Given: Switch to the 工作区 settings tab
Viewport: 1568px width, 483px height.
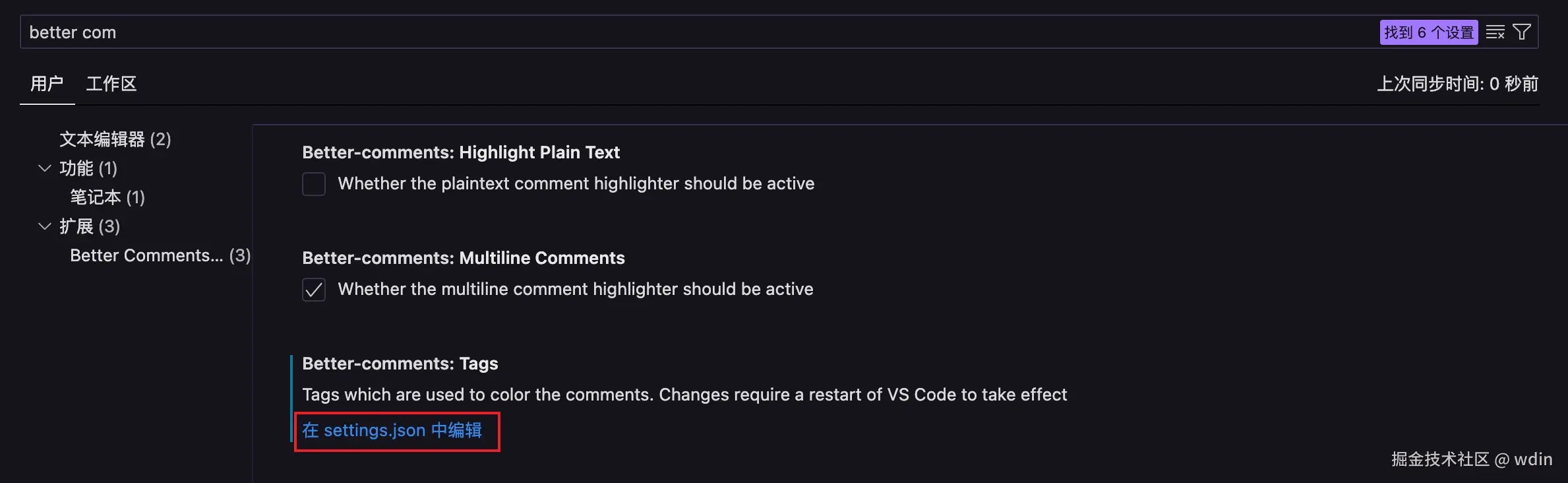Looking at the screenshot, I should (x=111, y=84).
